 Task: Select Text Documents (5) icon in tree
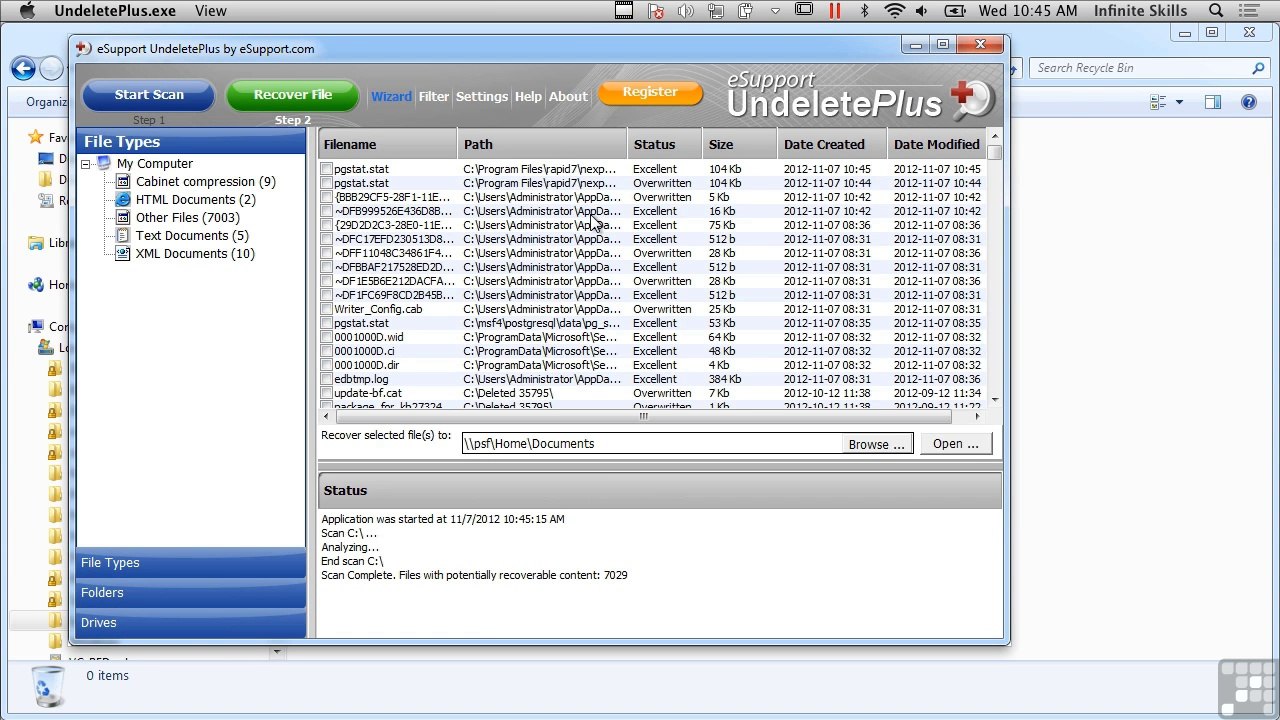click(122, 236)
